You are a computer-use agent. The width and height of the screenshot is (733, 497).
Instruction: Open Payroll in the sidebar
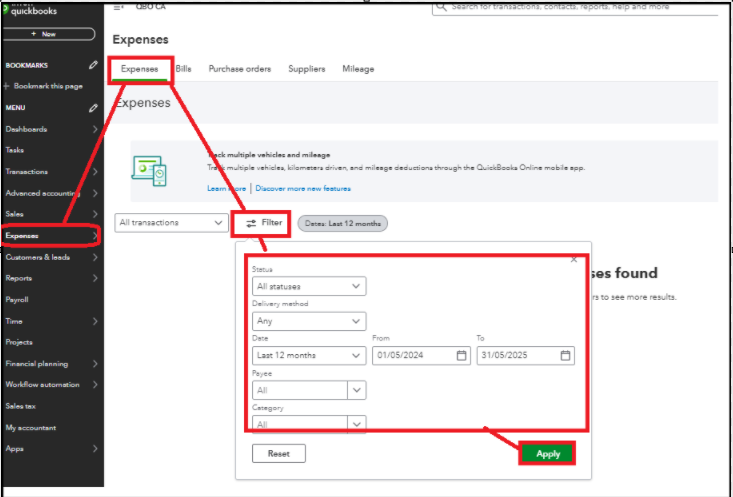[x=17, y=300]
